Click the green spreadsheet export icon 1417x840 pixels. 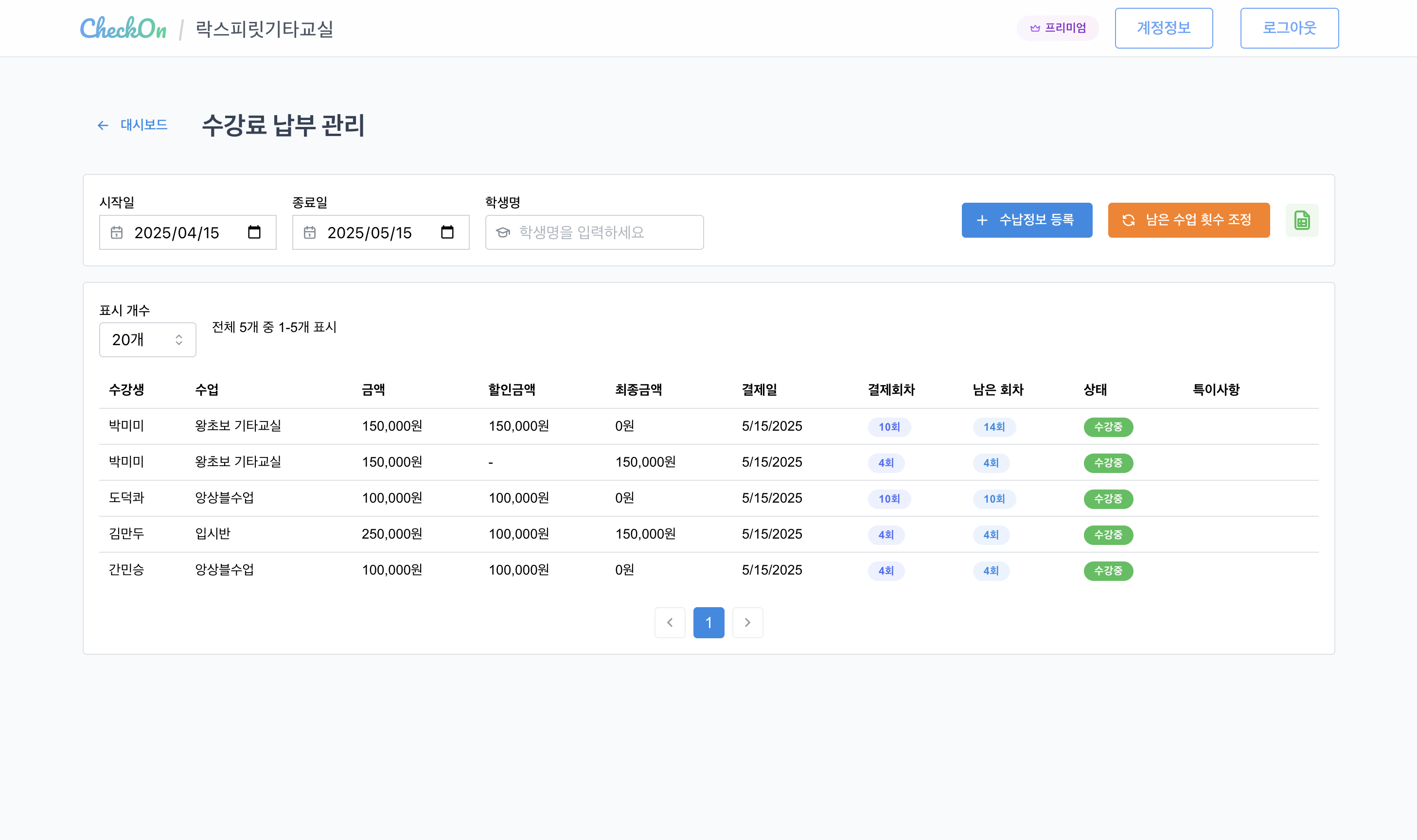pos(1302,220)
